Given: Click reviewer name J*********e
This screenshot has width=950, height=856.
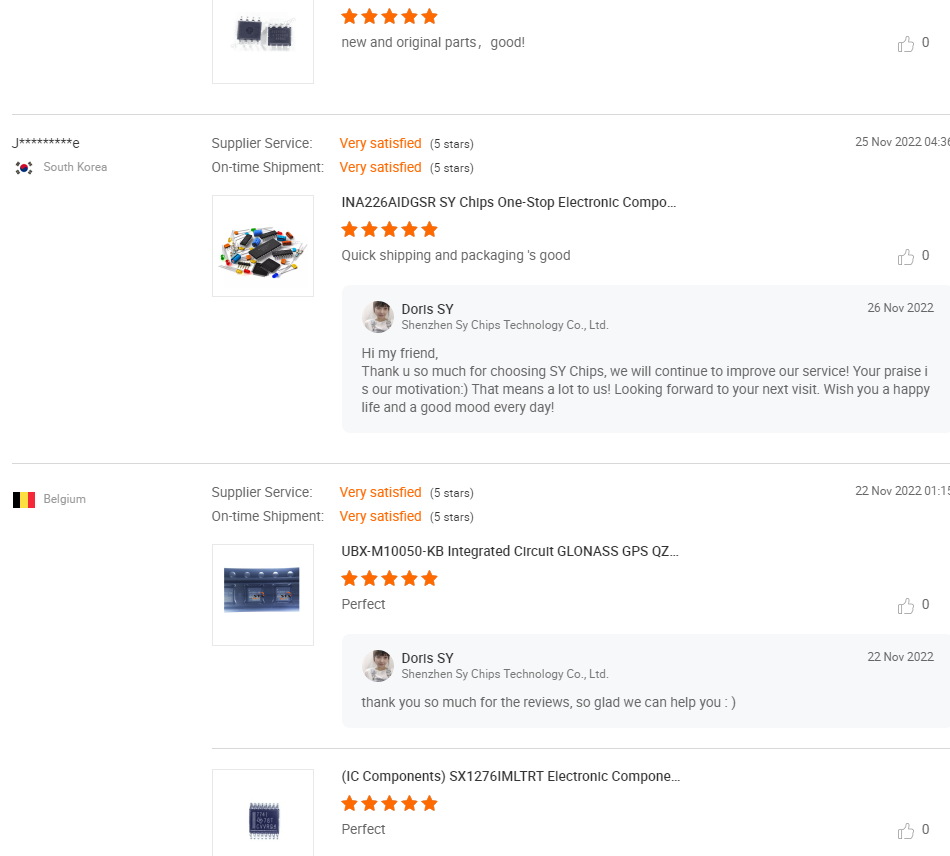Looking at the screenshot, I should (x=46, y=144).
